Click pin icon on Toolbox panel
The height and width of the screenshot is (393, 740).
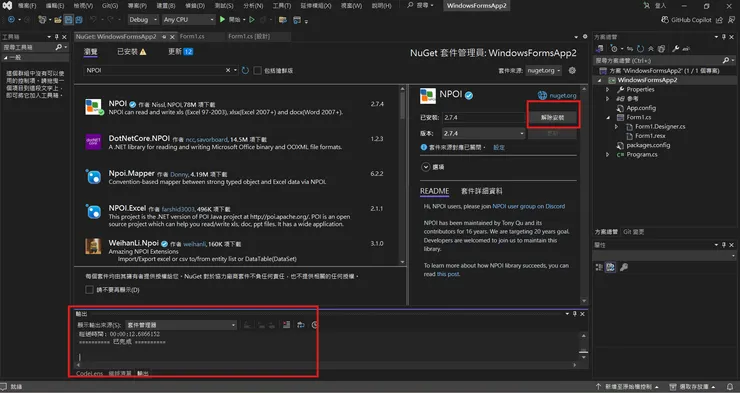click(57, 37)
